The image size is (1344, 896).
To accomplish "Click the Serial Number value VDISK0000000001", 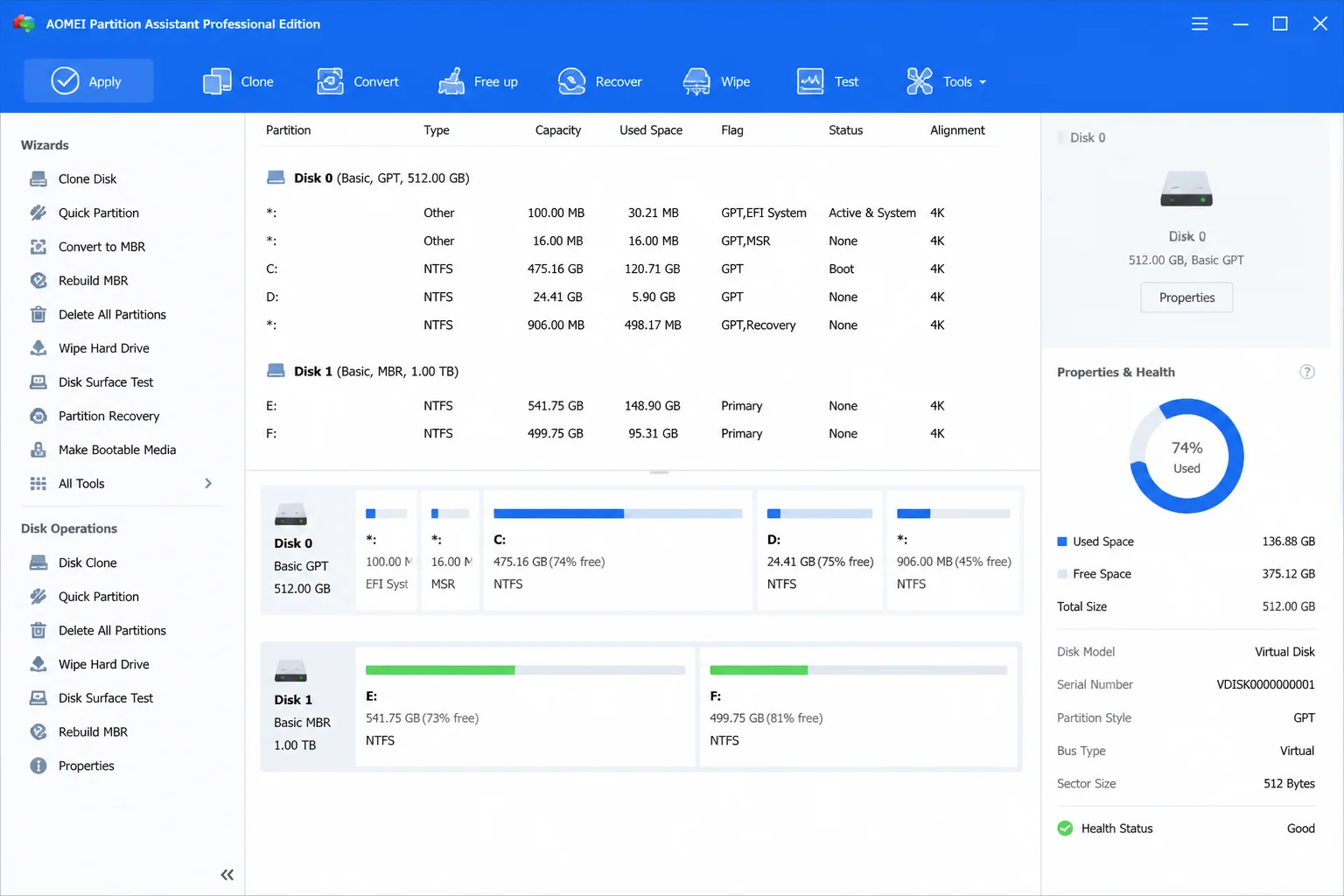I will pyautogui.click(x=1265, y=684).
